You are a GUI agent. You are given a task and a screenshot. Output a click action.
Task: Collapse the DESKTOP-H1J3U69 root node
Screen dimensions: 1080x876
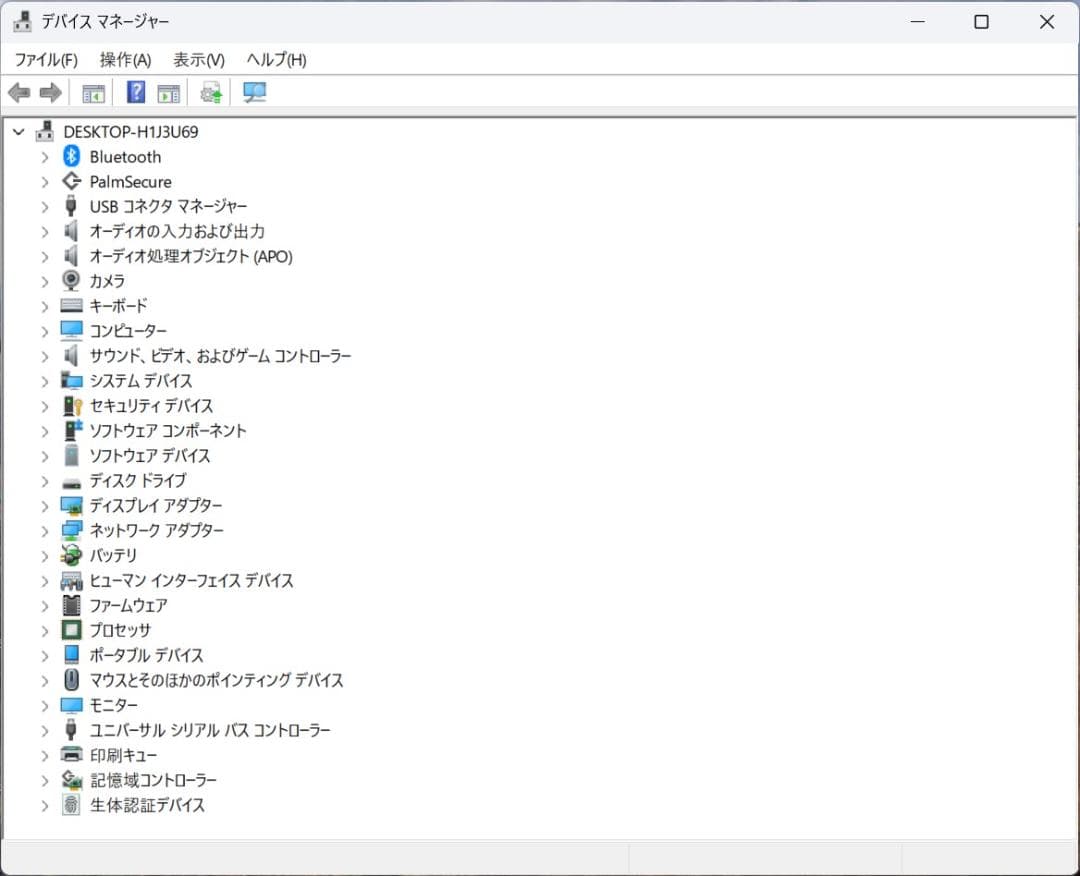(18, 131)
